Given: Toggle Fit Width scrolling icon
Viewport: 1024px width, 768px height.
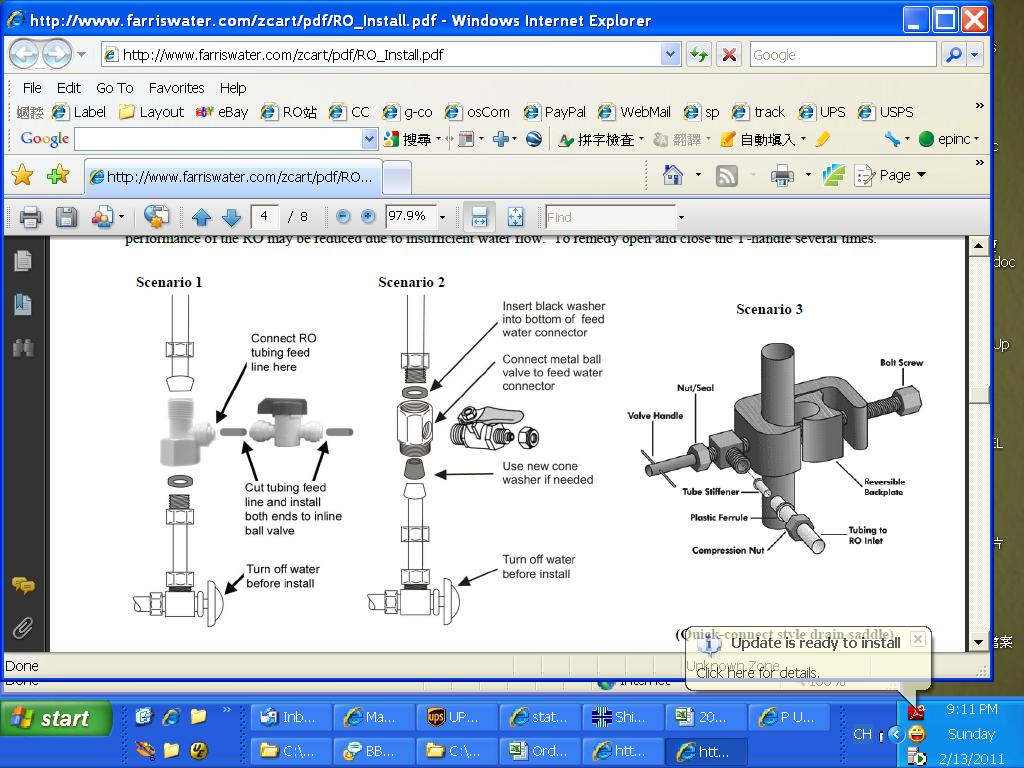Looking at the screenshot, I should point(479,217).
